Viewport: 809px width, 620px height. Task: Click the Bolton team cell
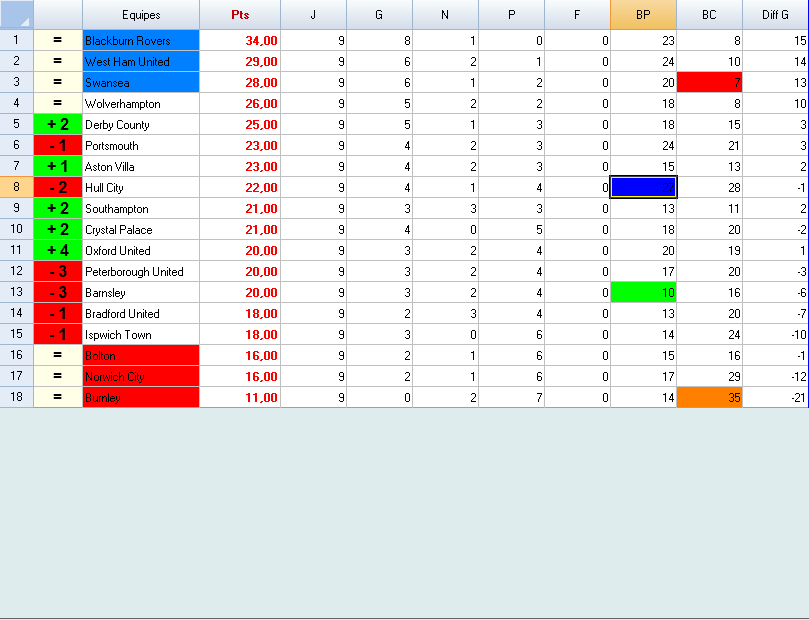tap(141, 355)
